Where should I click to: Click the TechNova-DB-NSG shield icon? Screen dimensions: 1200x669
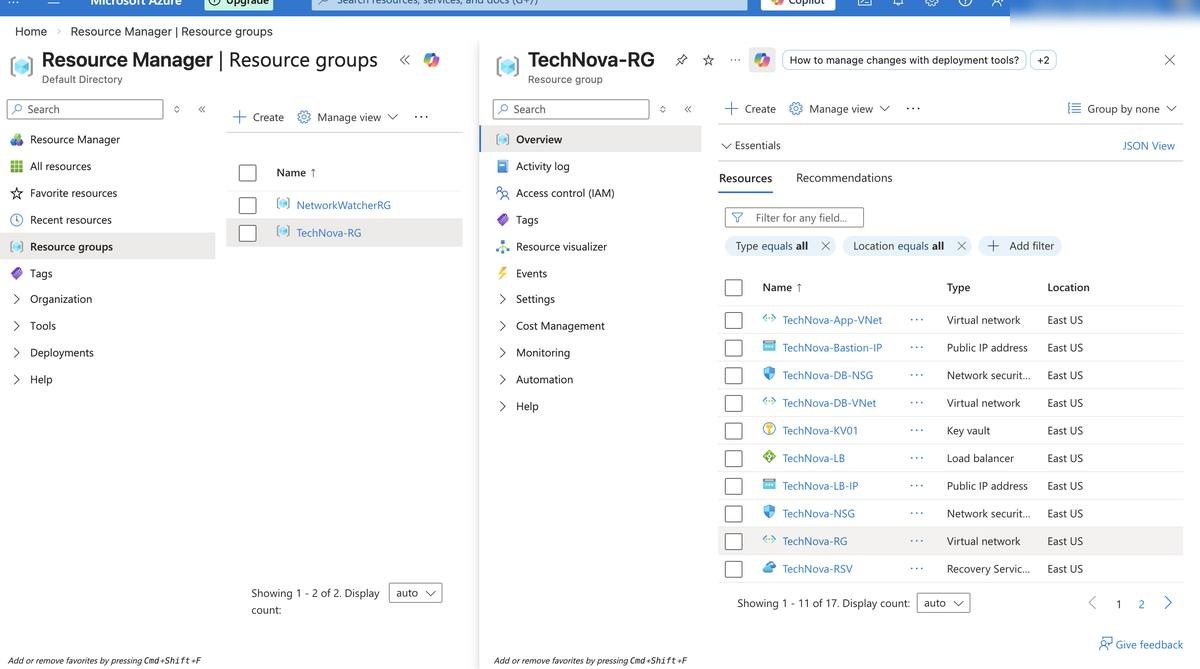pos(769,374)
